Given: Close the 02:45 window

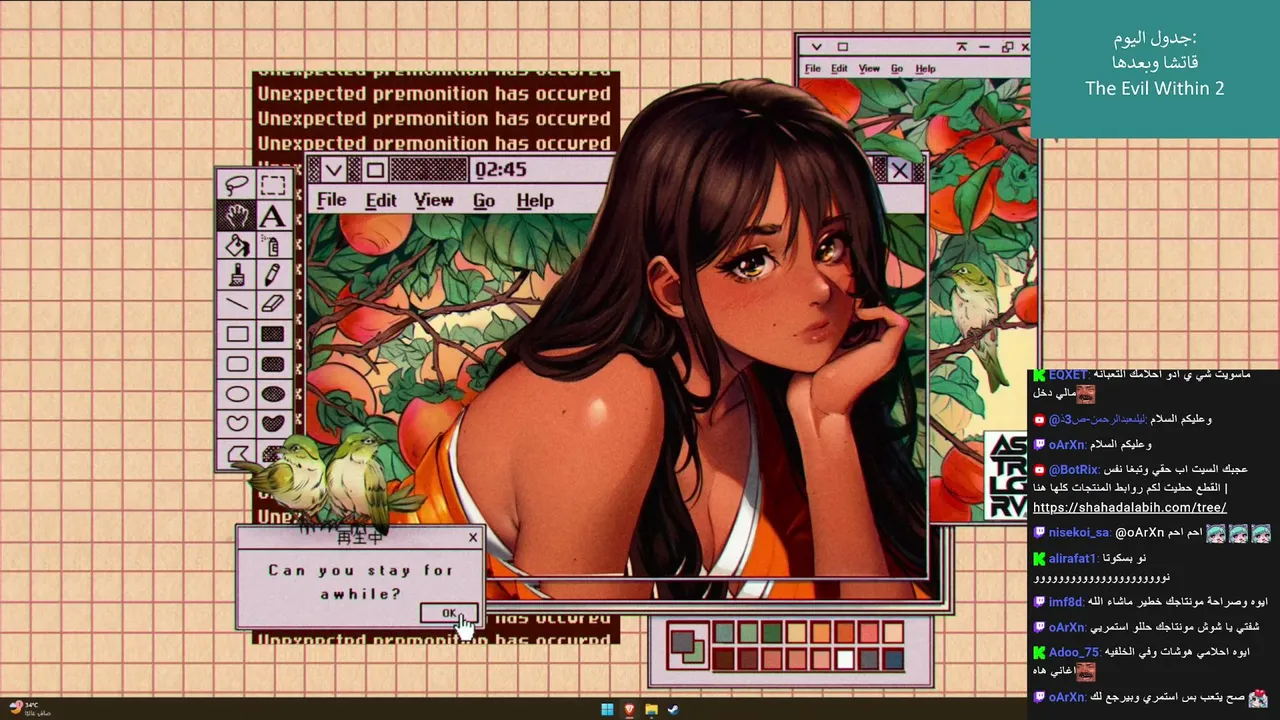Looking at the screenshot, I should point(900,170).
